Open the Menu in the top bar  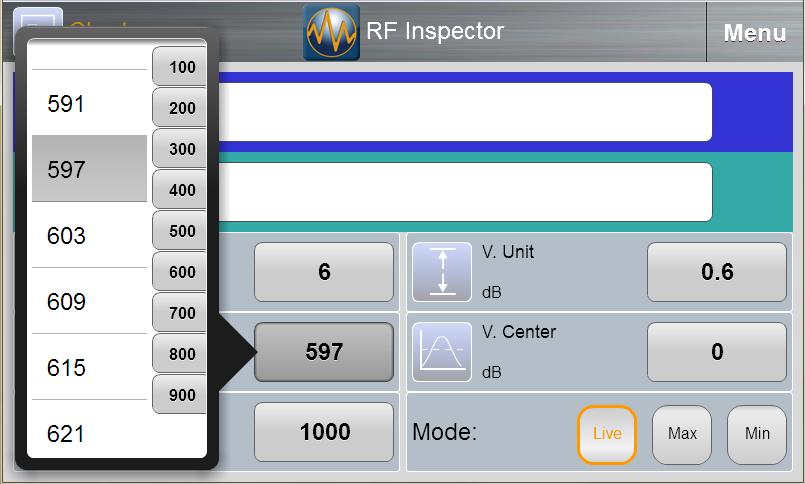pos(754,33)
